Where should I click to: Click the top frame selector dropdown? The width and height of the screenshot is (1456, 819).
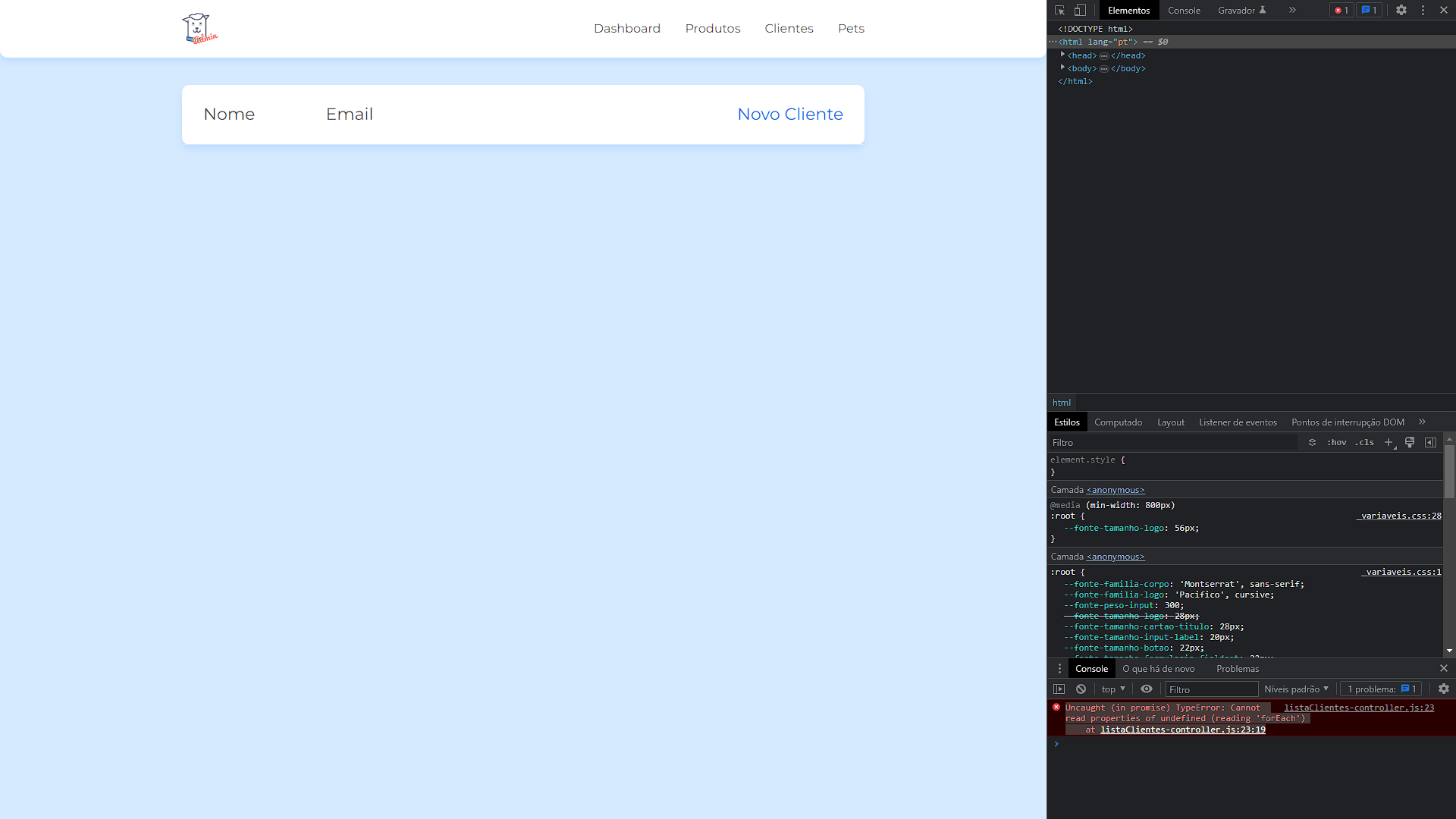point(1112,688)
